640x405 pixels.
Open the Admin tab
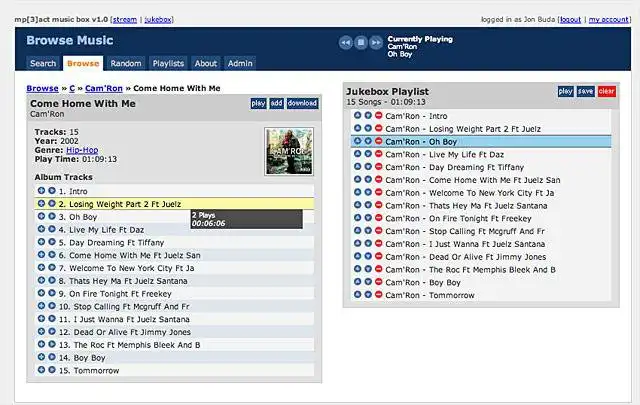(x=240, y=63)
